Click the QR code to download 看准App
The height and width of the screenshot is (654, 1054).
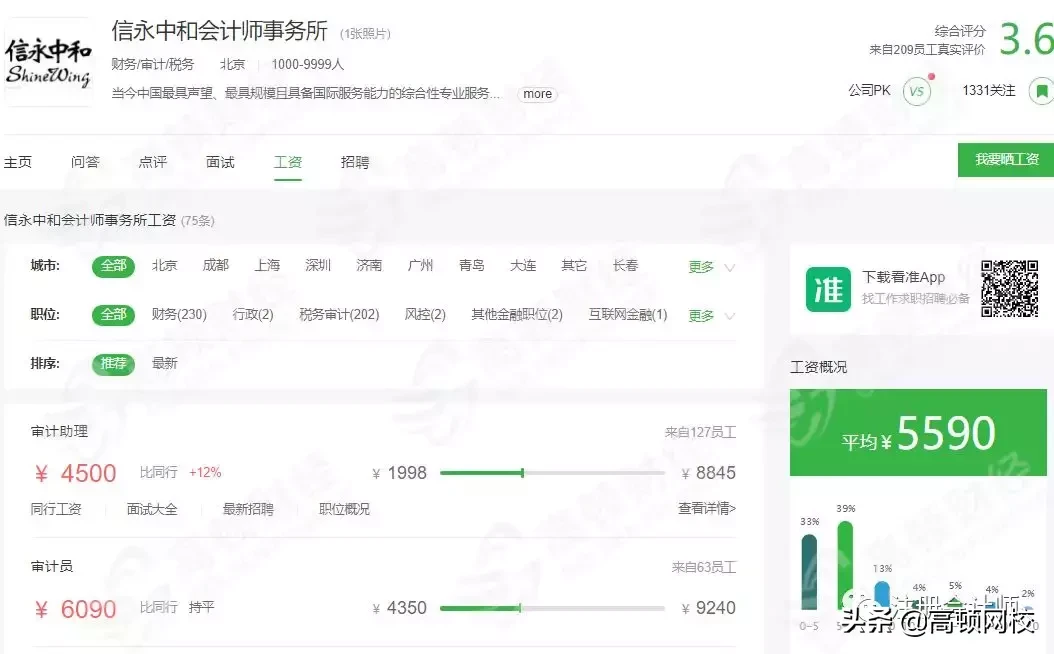1011,290
